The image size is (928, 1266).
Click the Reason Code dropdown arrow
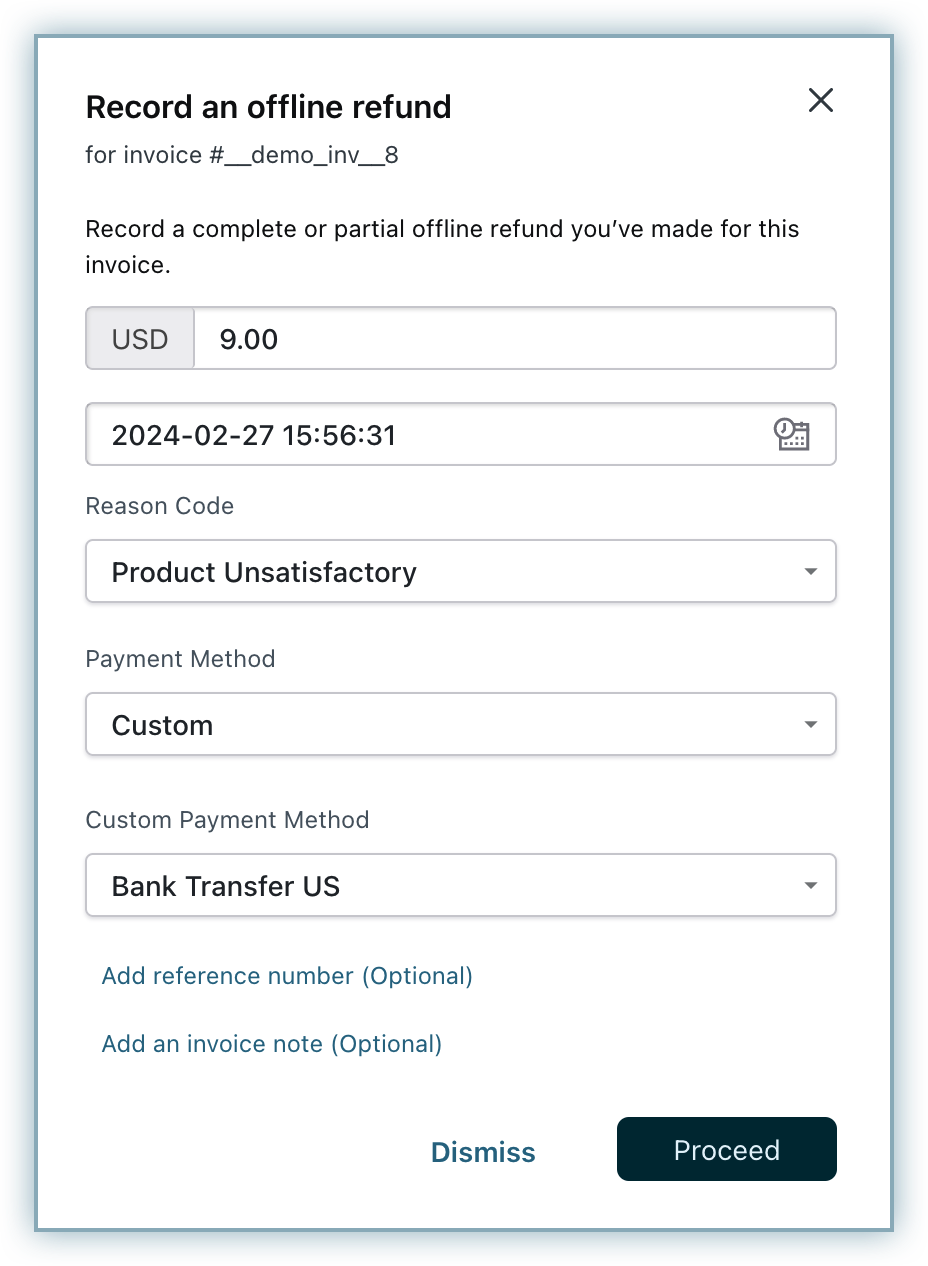coord(810,572)
